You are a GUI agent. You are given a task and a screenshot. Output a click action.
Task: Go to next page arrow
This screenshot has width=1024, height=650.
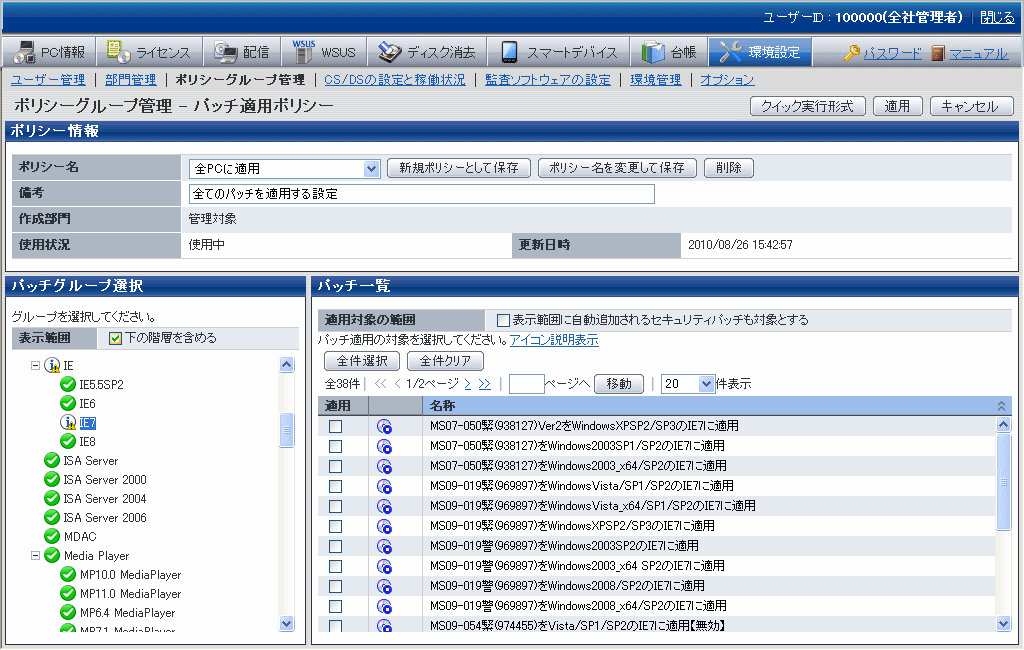(468, 383)
